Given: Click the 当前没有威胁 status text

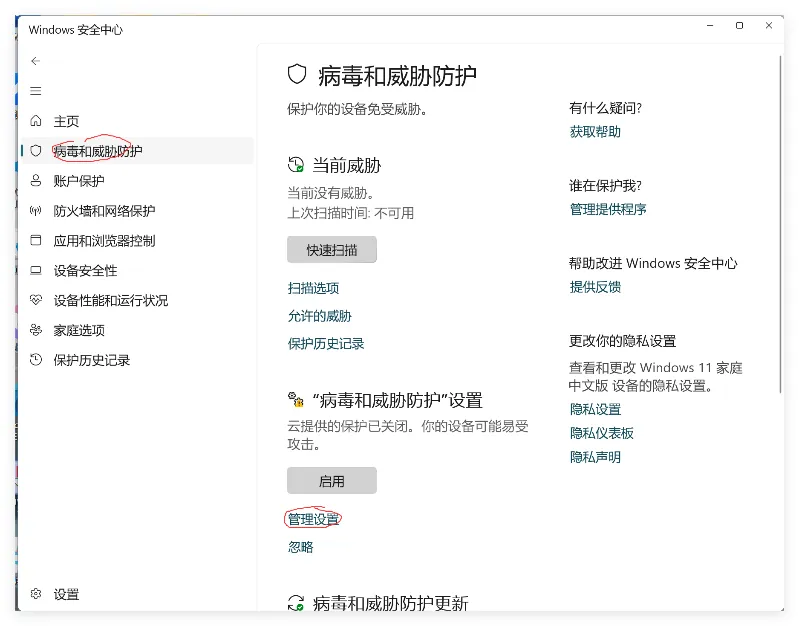Looking at the screenshot, I should click(x=331, y=193).
